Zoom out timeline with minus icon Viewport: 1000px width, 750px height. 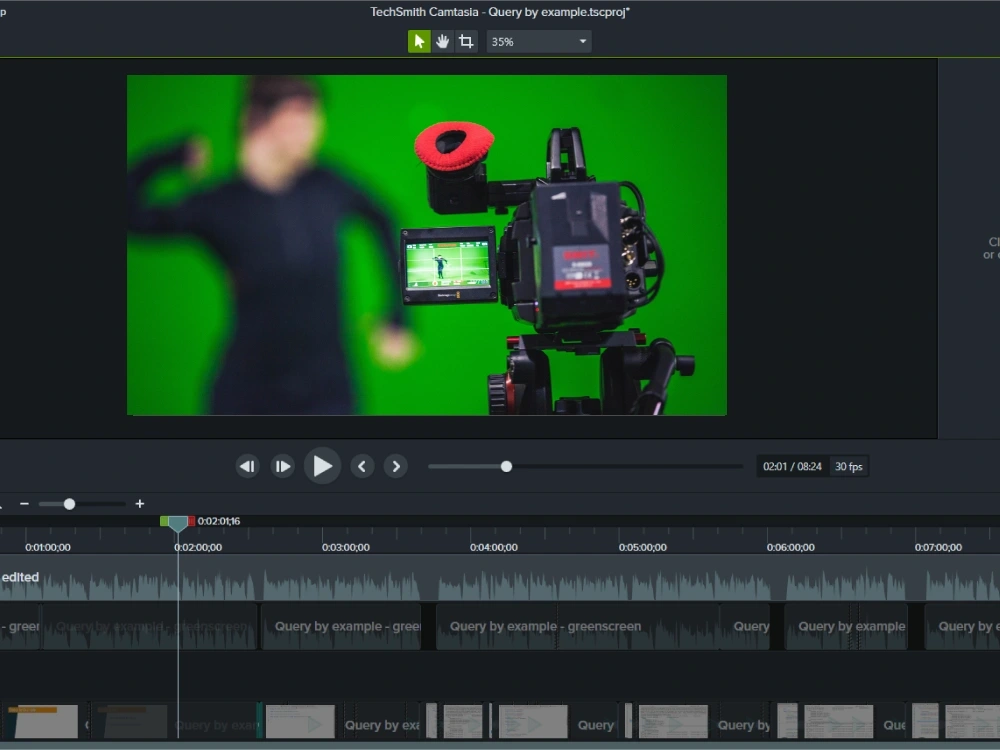(24, 504)
